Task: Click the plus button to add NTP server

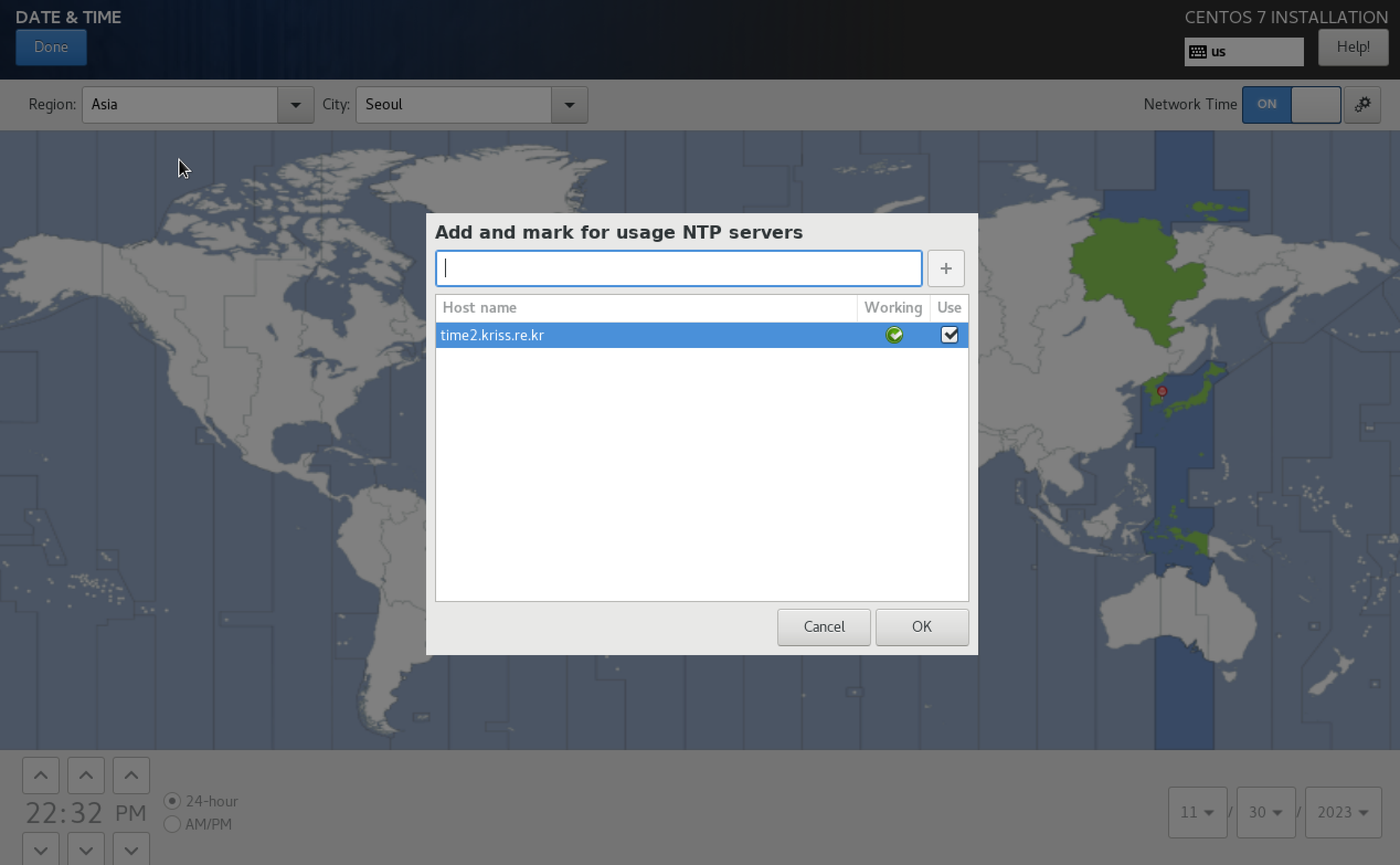Action: (x=946, y=268)
